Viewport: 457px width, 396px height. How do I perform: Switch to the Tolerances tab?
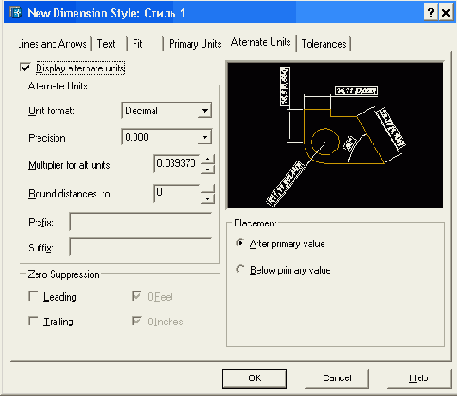pyautogui.click(x=324, y=44)
